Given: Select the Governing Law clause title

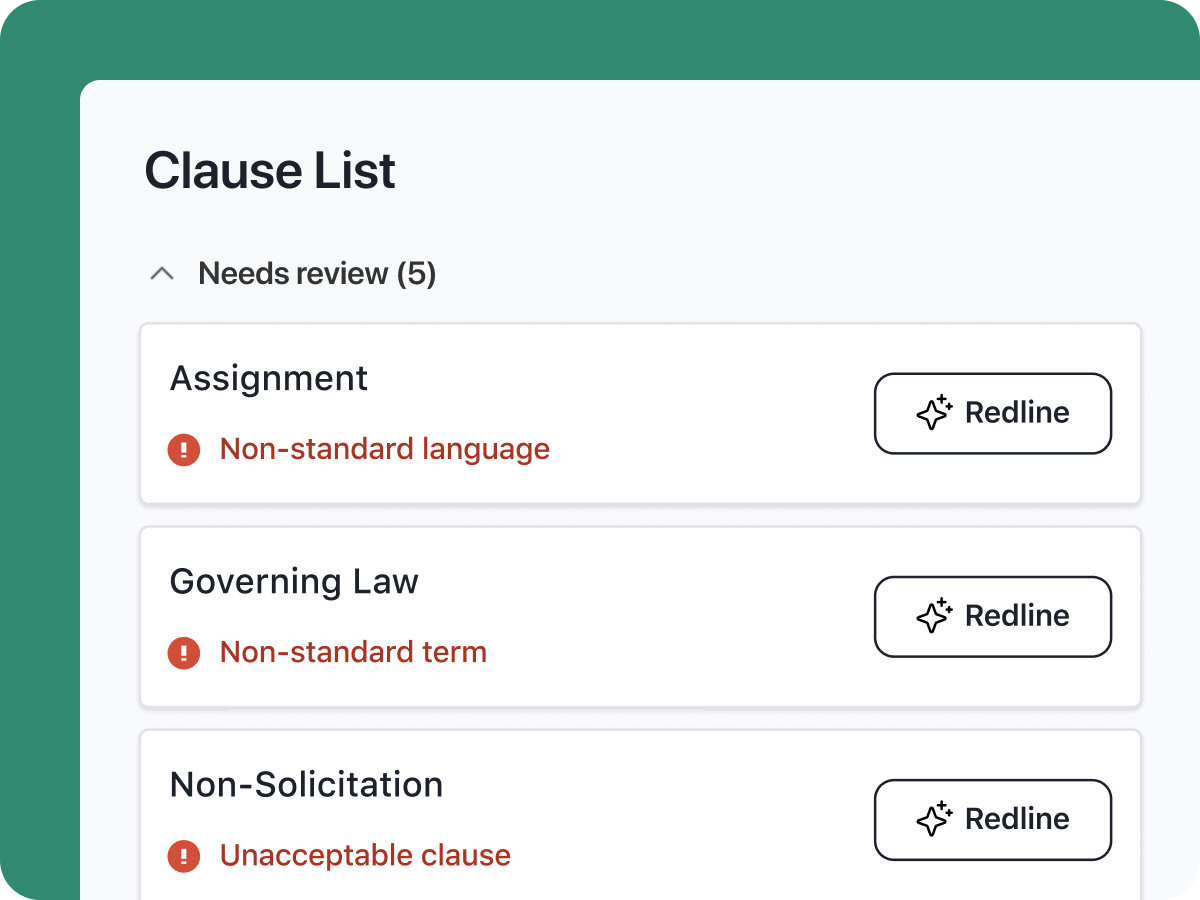Looking at the screenshot, I should [294, 581].
